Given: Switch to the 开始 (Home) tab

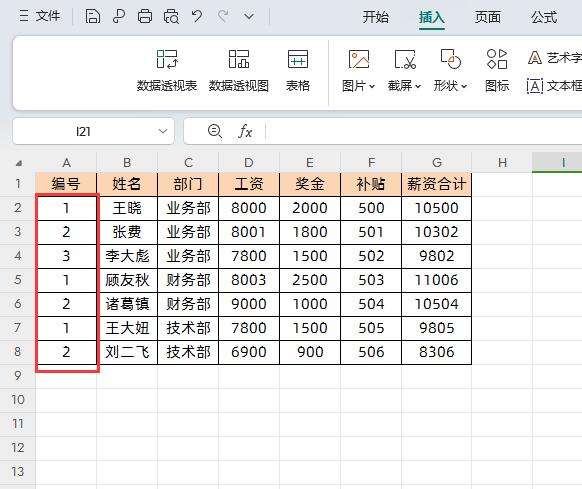Looking at the screenshot, I should 376,17.
